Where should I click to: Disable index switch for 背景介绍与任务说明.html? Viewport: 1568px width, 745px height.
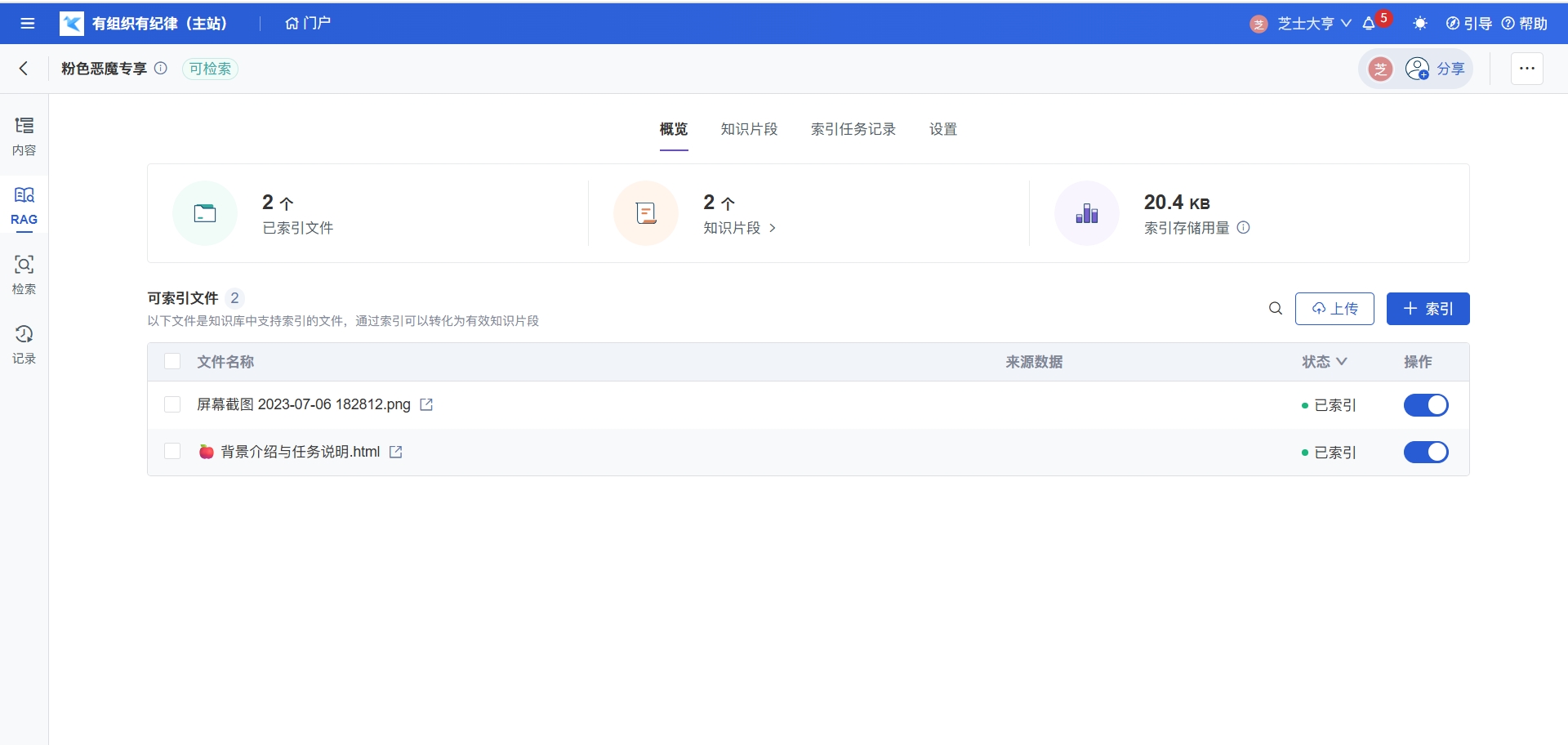click(1425, 453)
